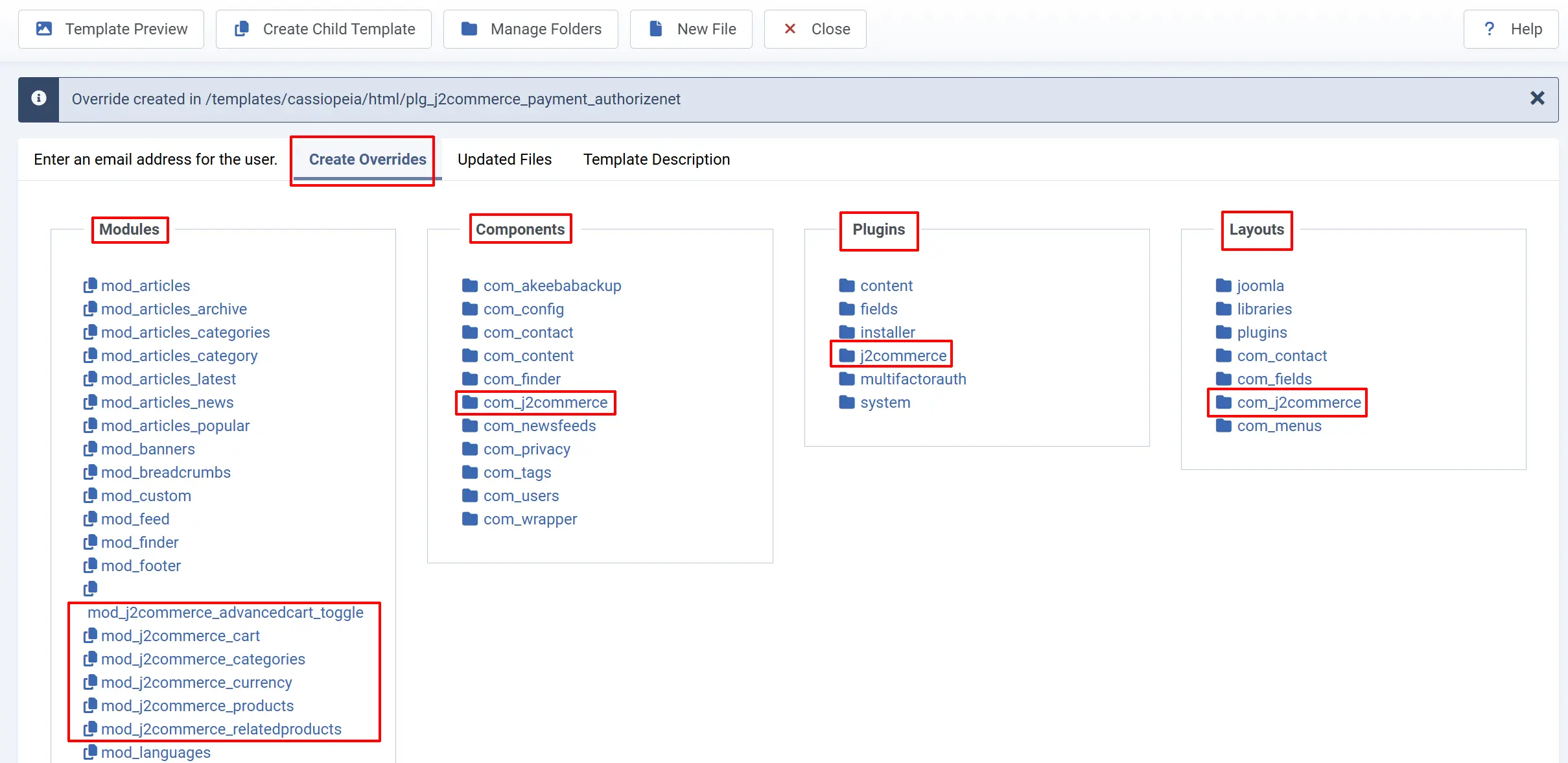Click the copy icon beside mod_languages
1568x763 pixels.
click(90, 752)
